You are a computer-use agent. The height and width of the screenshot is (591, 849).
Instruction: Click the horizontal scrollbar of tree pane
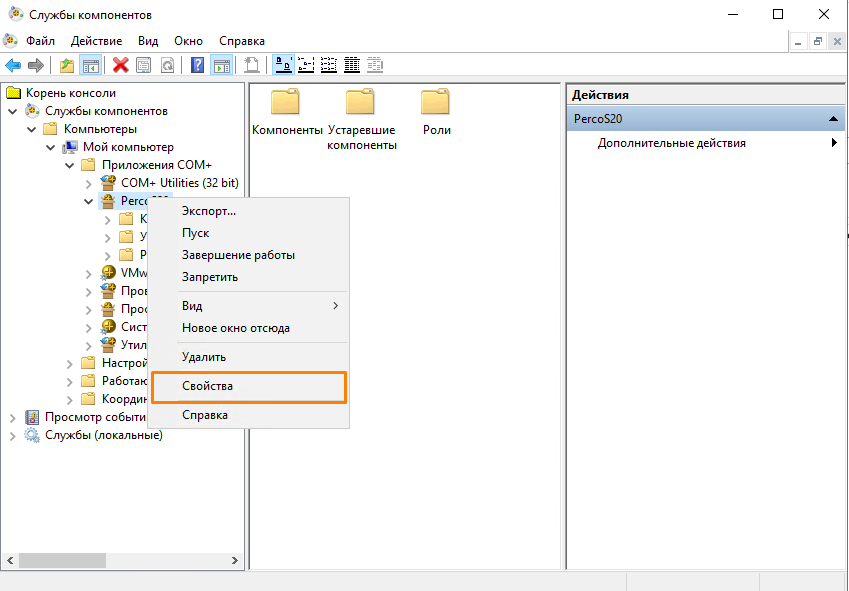click(120, 561)
